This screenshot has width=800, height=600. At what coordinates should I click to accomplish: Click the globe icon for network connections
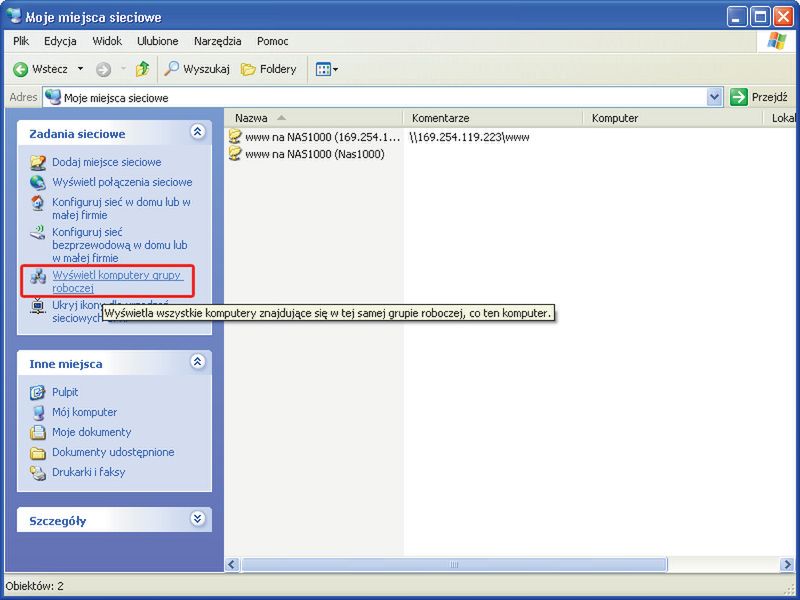37,182
